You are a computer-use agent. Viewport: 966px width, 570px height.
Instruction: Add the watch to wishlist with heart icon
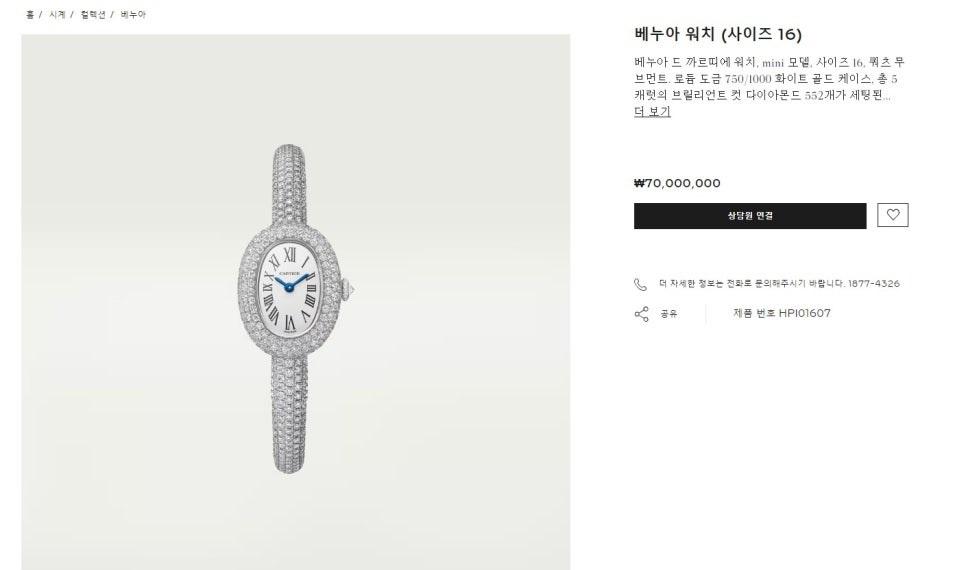[x=893, y=215]
